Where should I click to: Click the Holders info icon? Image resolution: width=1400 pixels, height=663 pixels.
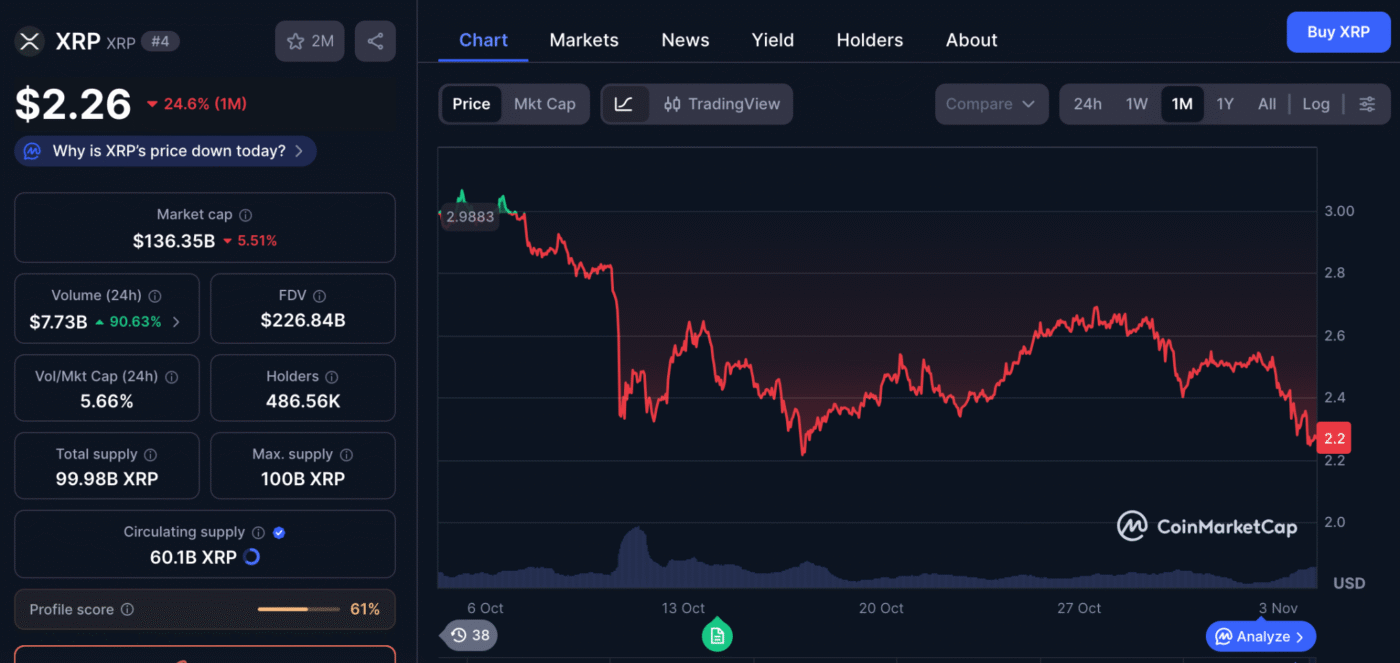pos(331,377)
